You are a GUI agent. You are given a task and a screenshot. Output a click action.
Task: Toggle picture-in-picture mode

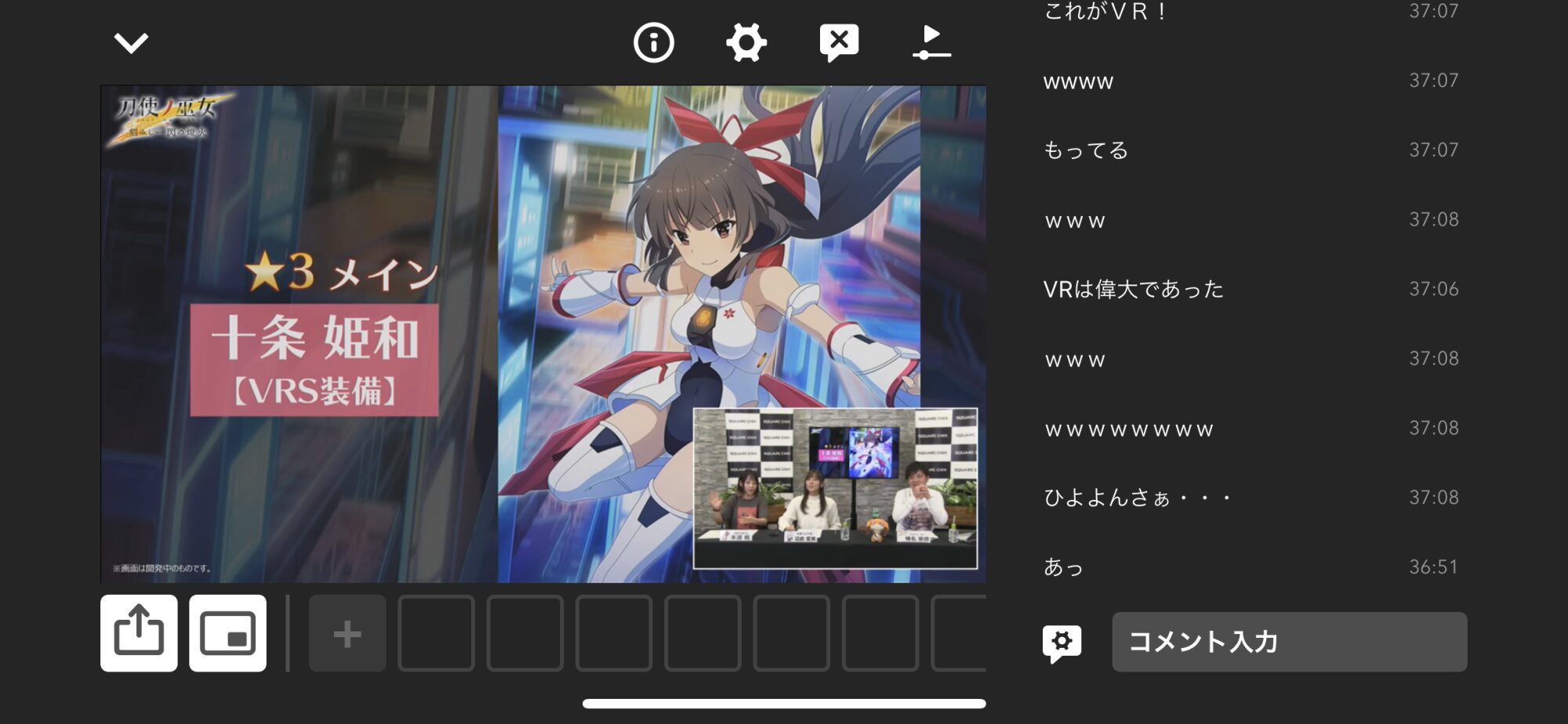[227, 633]
